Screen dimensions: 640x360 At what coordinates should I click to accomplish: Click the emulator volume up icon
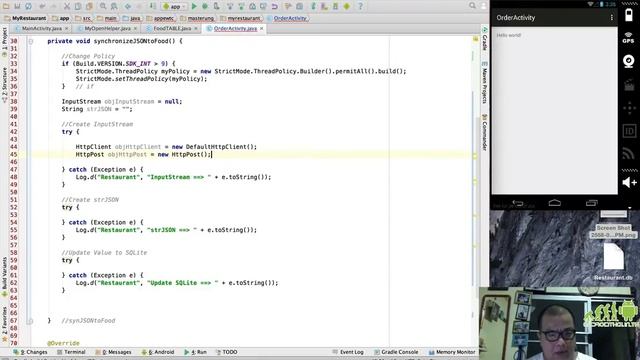[x=629, y=182]
